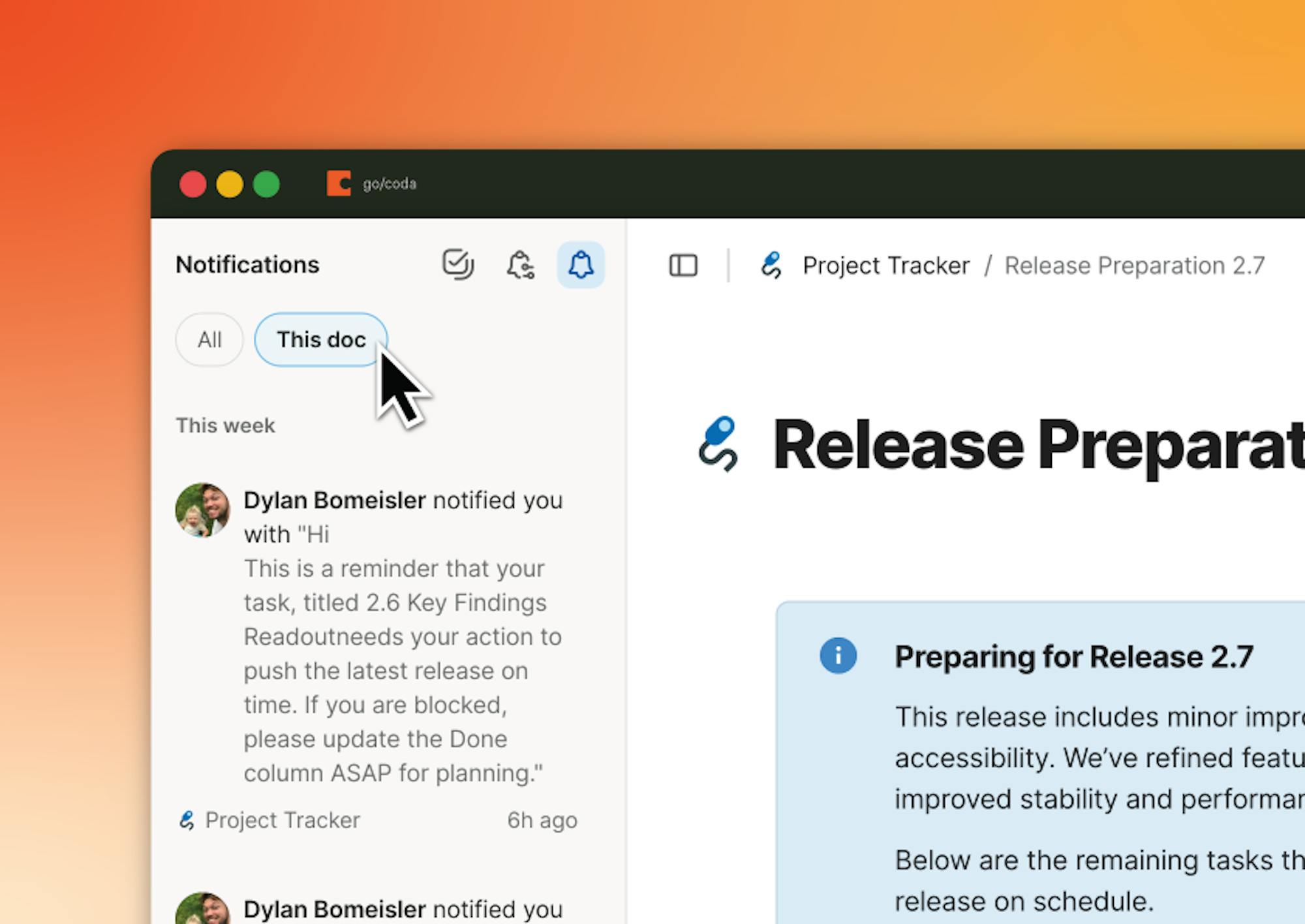
Task: Mark all notifications as read icon
Action: (458, 264)
